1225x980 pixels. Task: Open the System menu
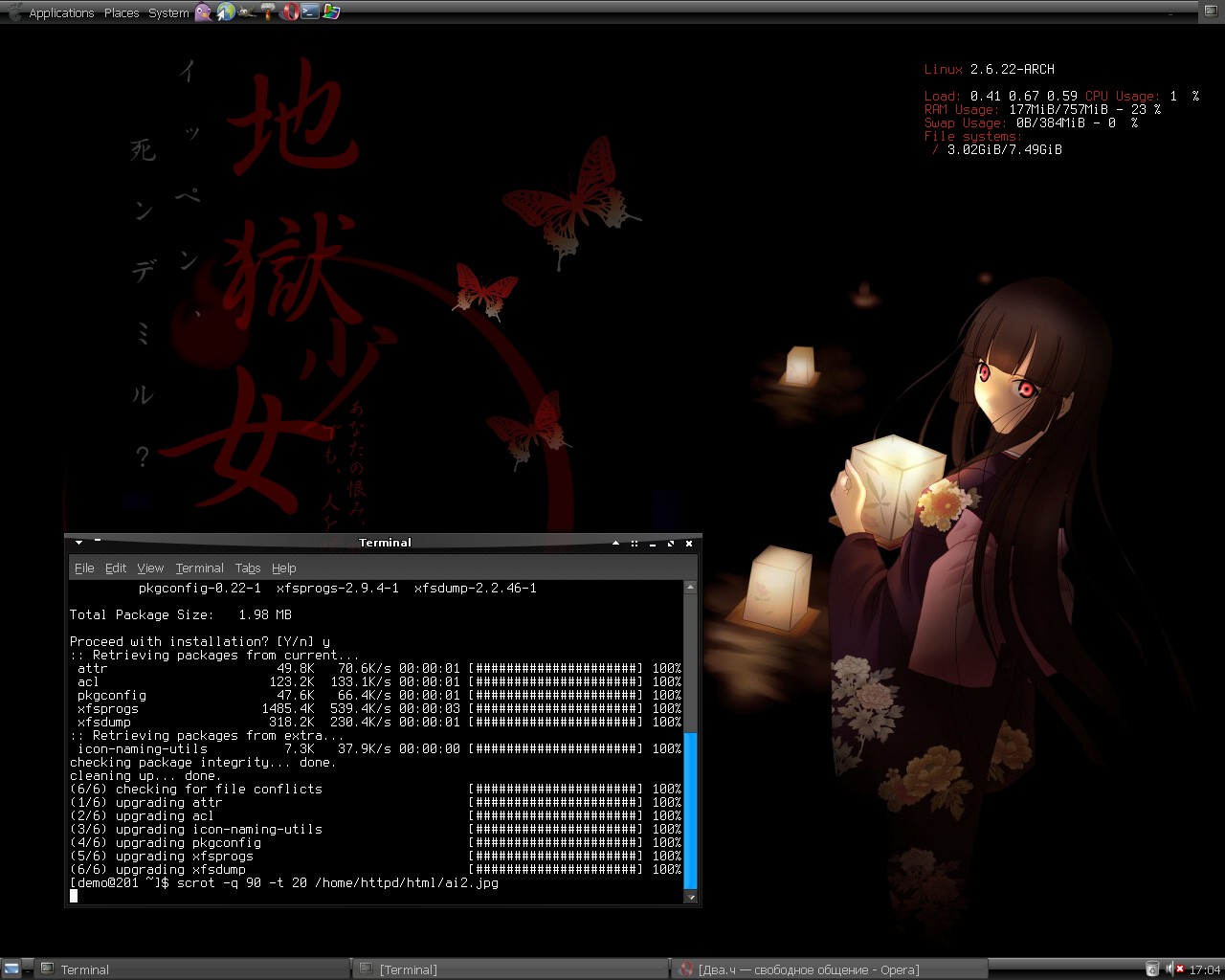[x=168, y=13]
